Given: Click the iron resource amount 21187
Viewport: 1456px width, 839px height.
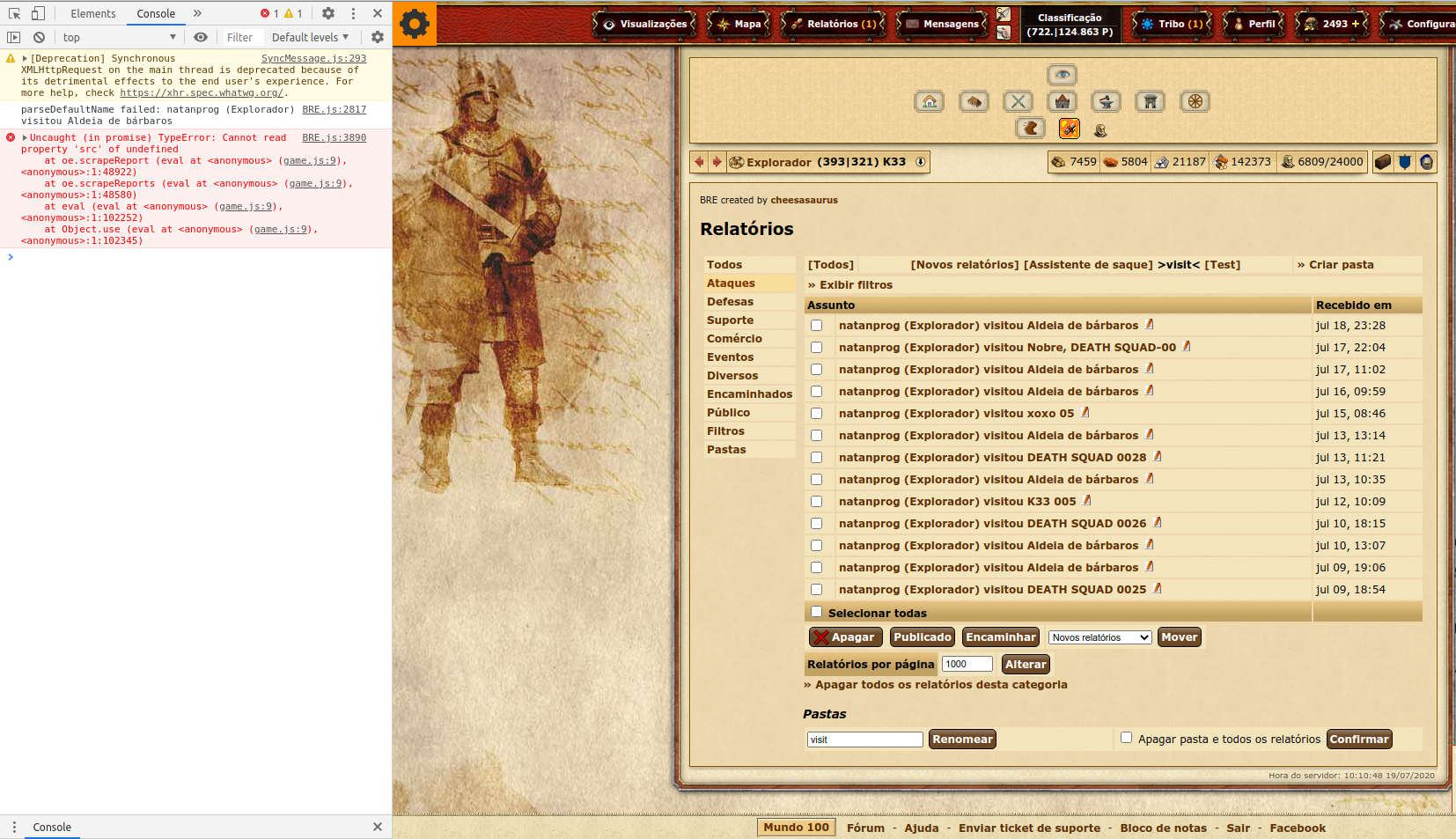Looking at the screenshot, I should tap(1188, 162).
